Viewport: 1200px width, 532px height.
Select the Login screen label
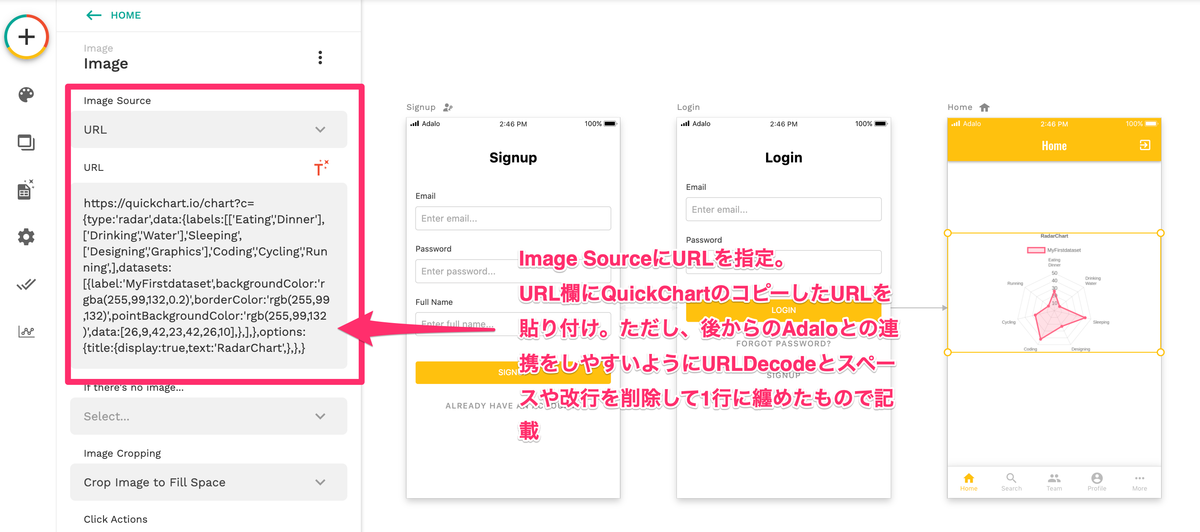(688, 107)
